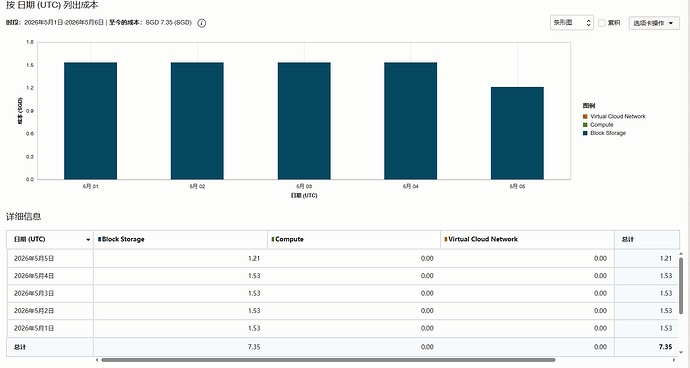The image size is (690, 368).
Task: Click the right arrow of horizontal scrollbar
Action: point(674,360)
